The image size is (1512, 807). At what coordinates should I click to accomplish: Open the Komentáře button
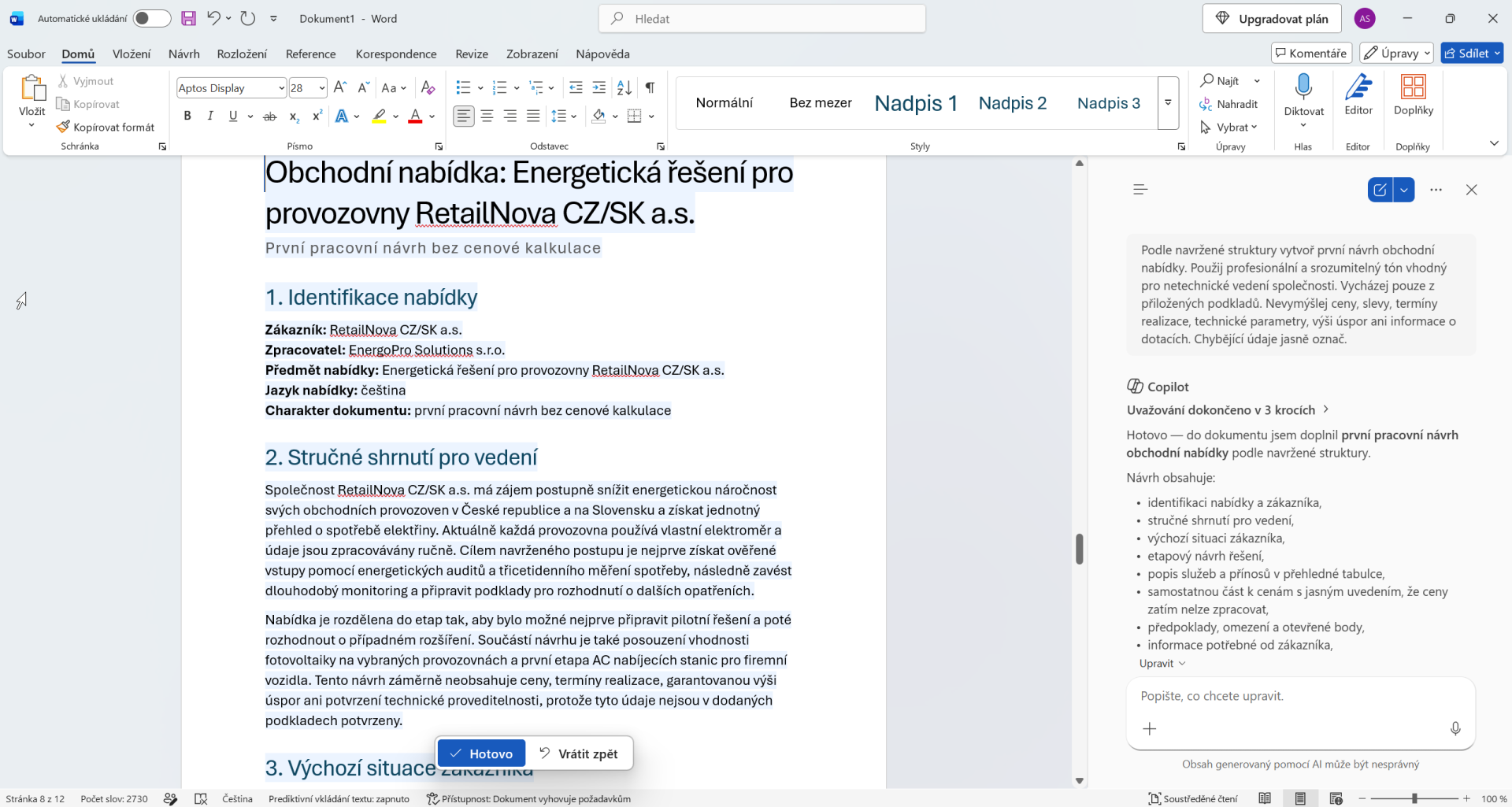tap(1311, 53)
